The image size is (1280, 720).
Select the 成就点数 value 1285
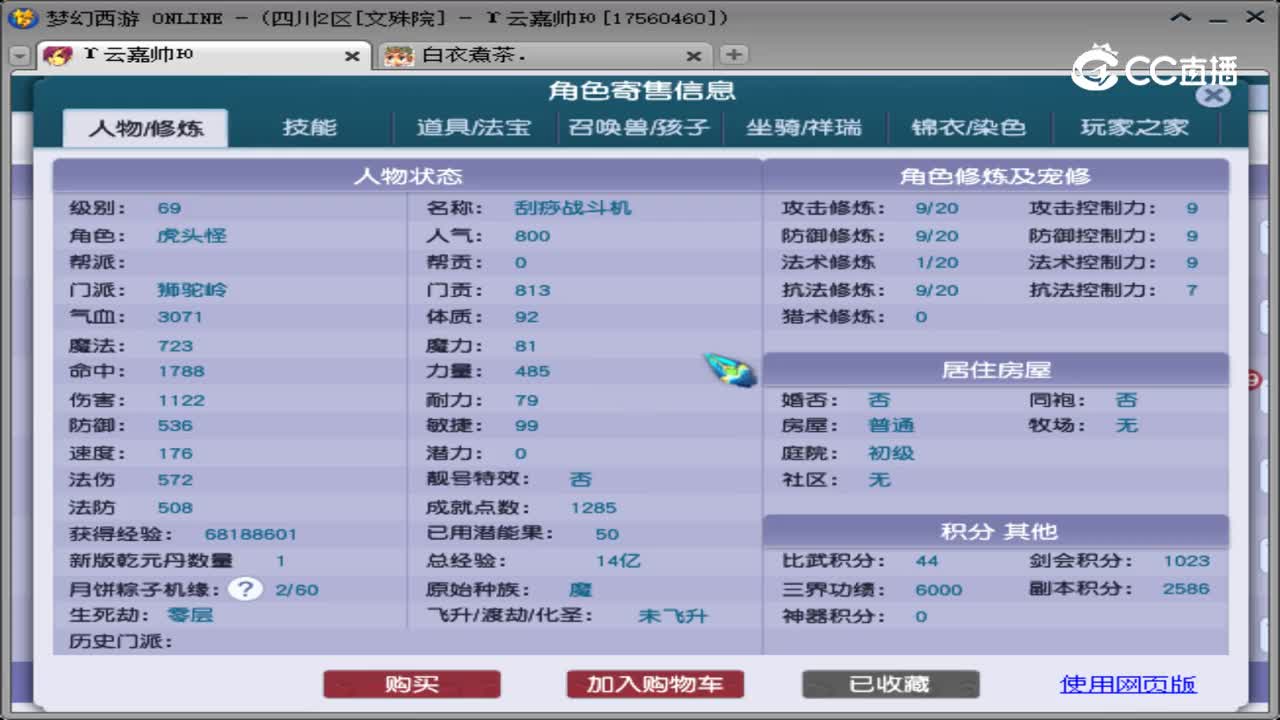594,508
